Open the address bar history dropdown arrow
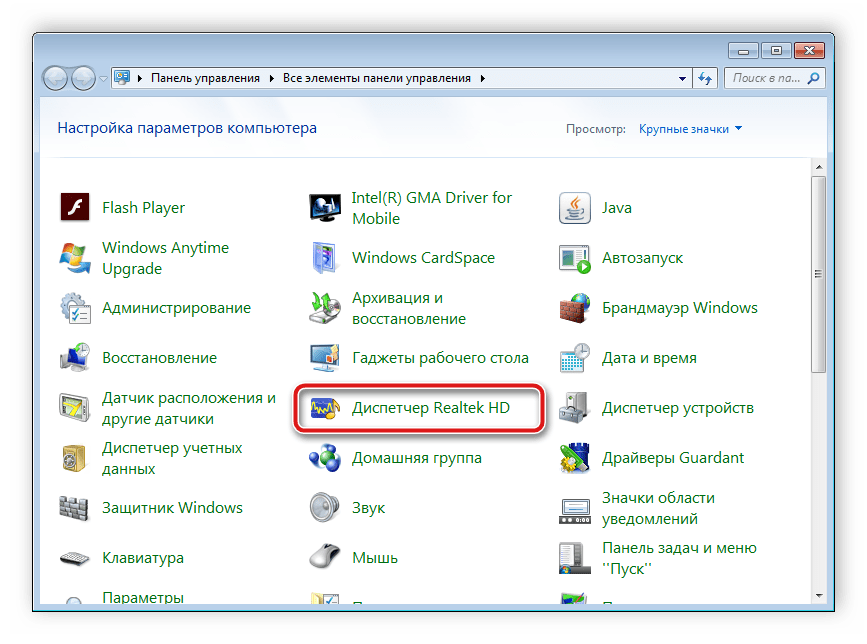 (682, 78)
